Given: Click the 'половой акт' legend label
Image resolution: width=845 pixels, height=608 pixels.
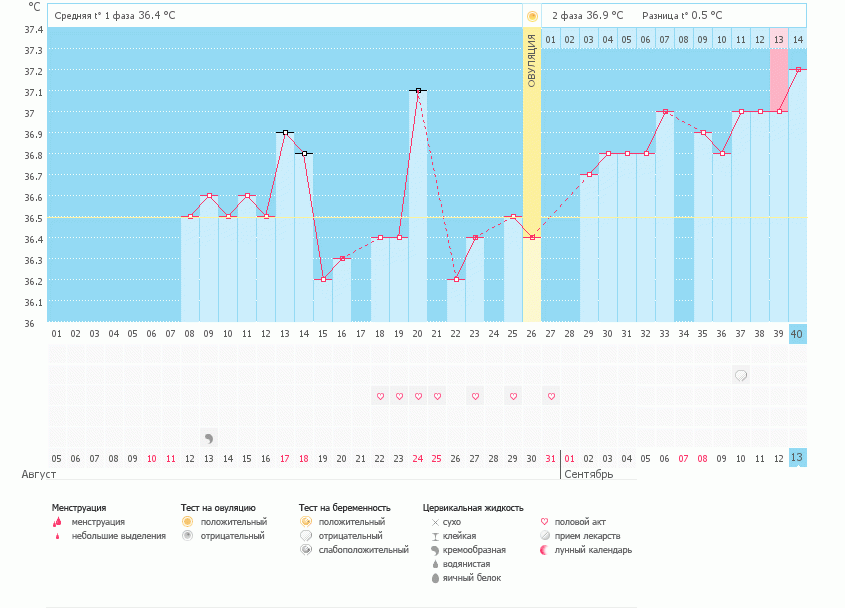Looking at the screenshot, I should click(x=581, y=522).
